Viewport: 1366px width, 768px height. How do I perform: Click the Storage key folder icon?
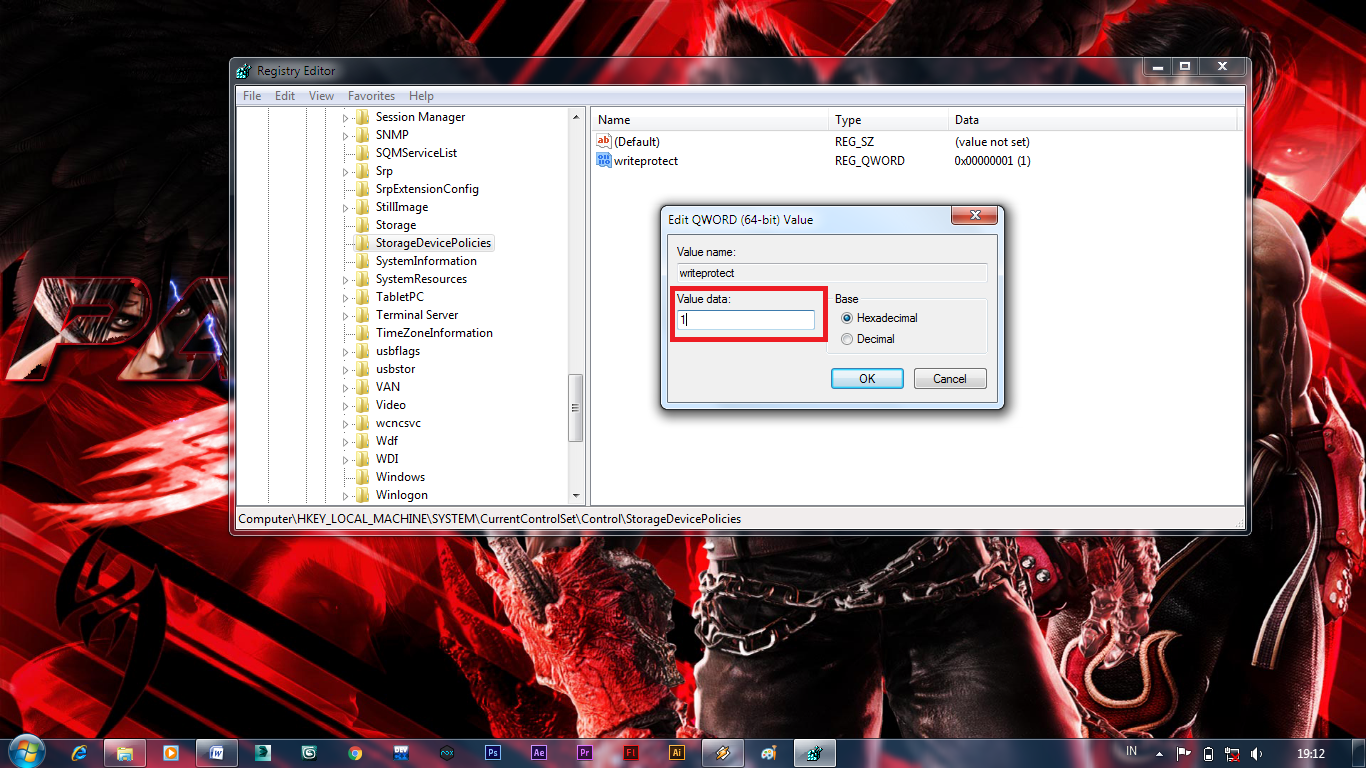pyautogui.click(x=362, y=225)
